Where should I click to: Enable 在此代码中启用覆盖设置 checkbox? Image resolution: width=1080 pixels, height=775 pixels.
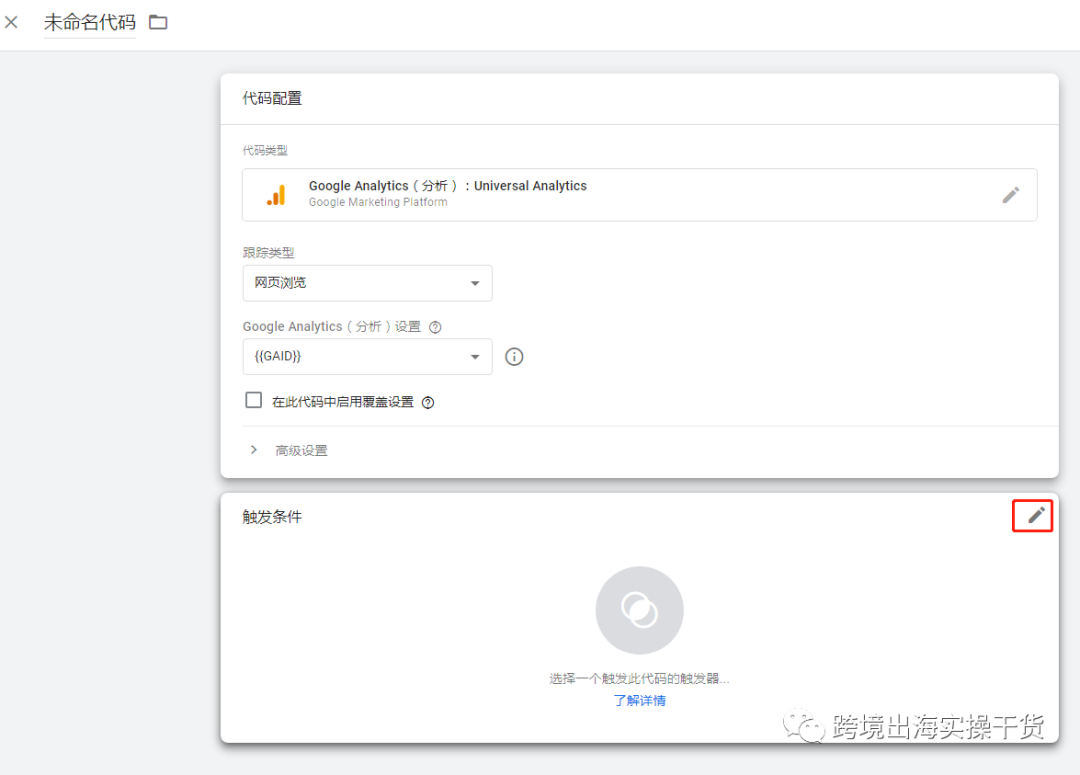coord(253,399)
